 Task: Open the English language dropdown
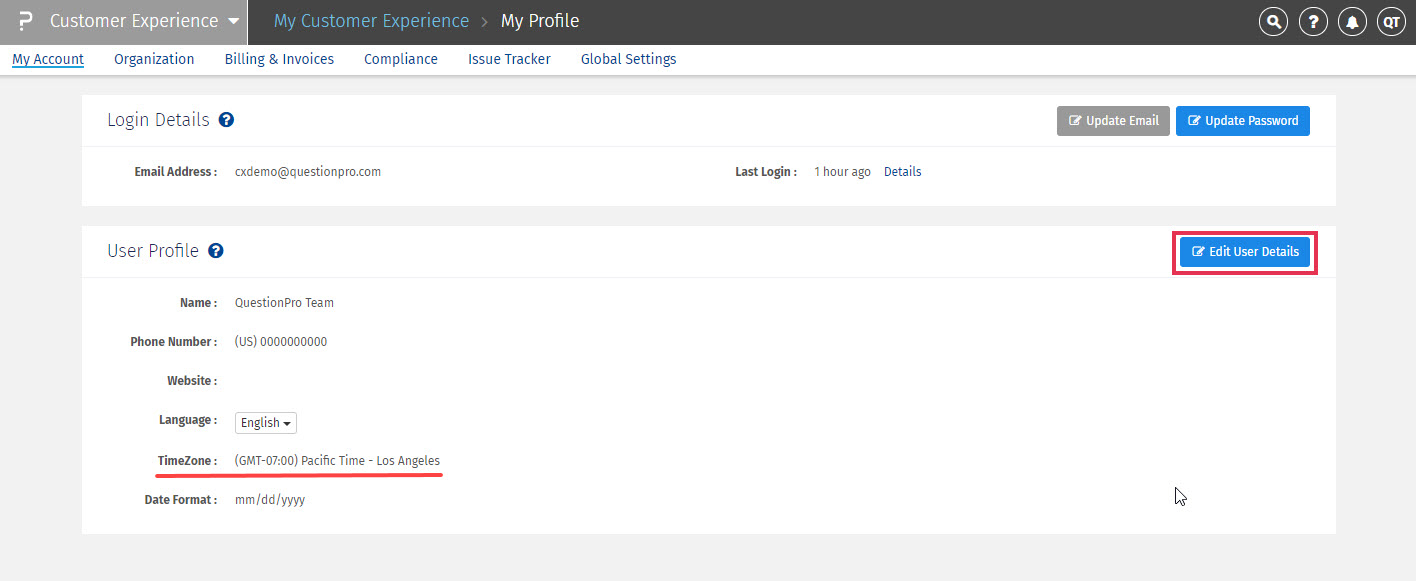266,423
